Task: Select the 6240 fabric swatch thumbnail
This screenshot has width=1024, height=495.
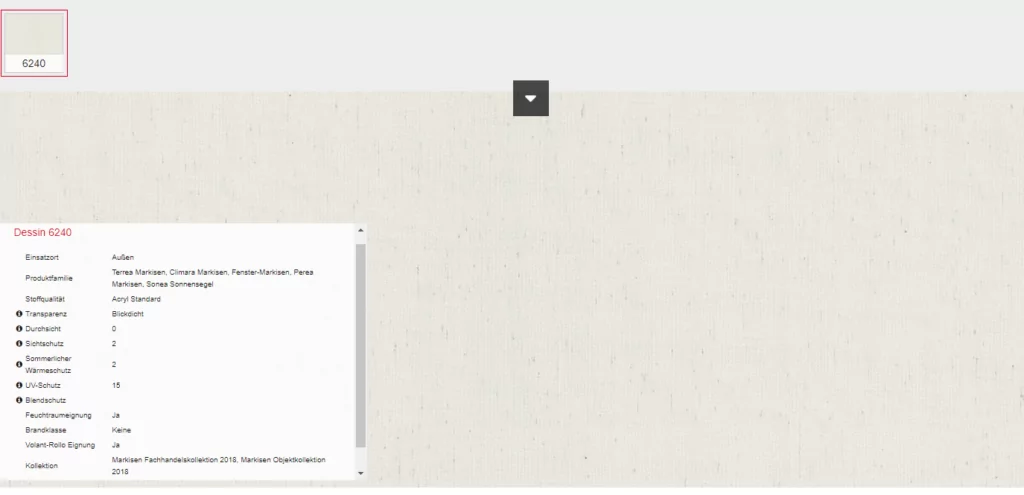Action: 34,34
